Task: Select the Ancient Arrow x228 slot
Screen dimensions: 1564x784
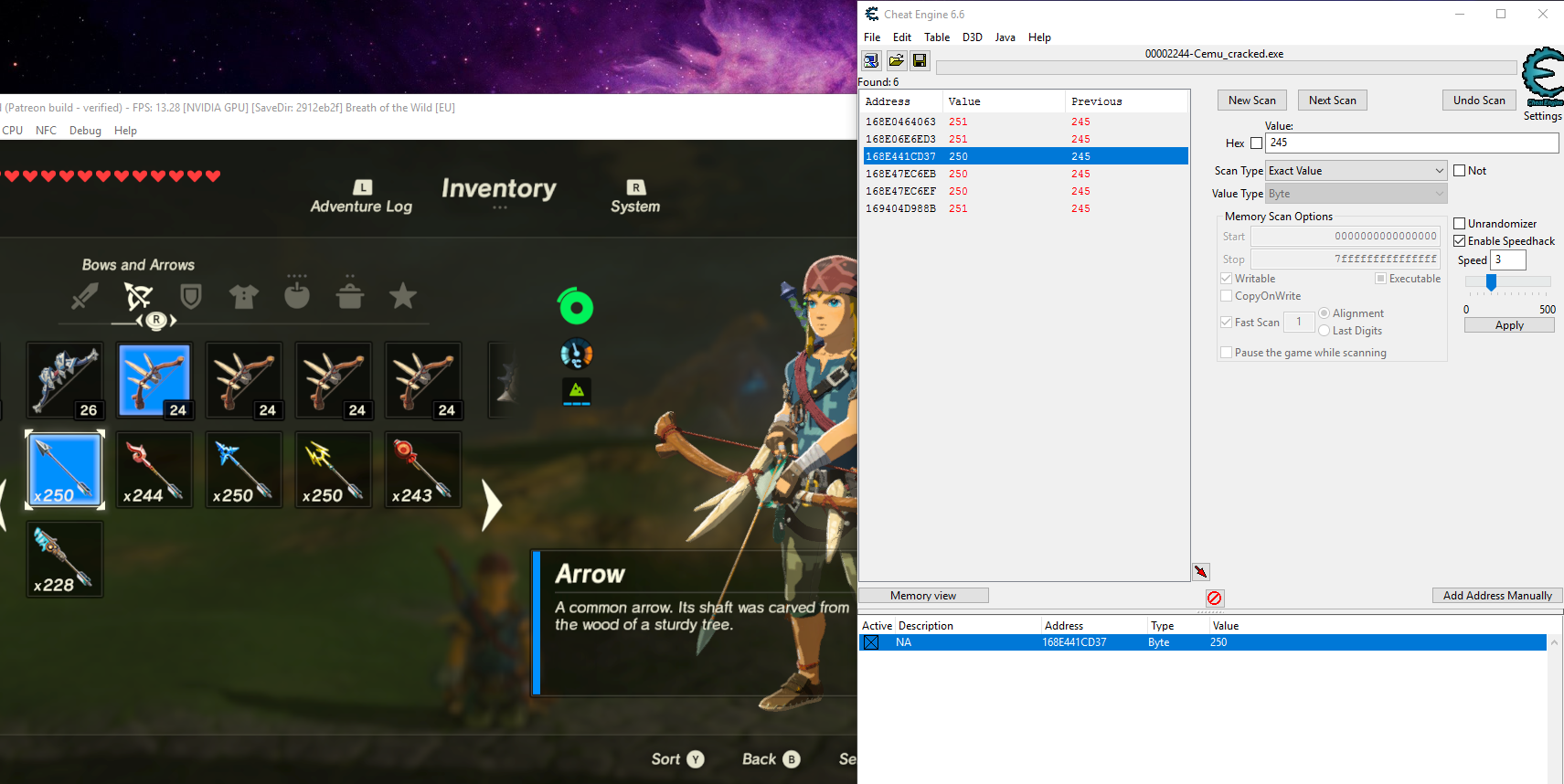Action: (x=65, y=559)
